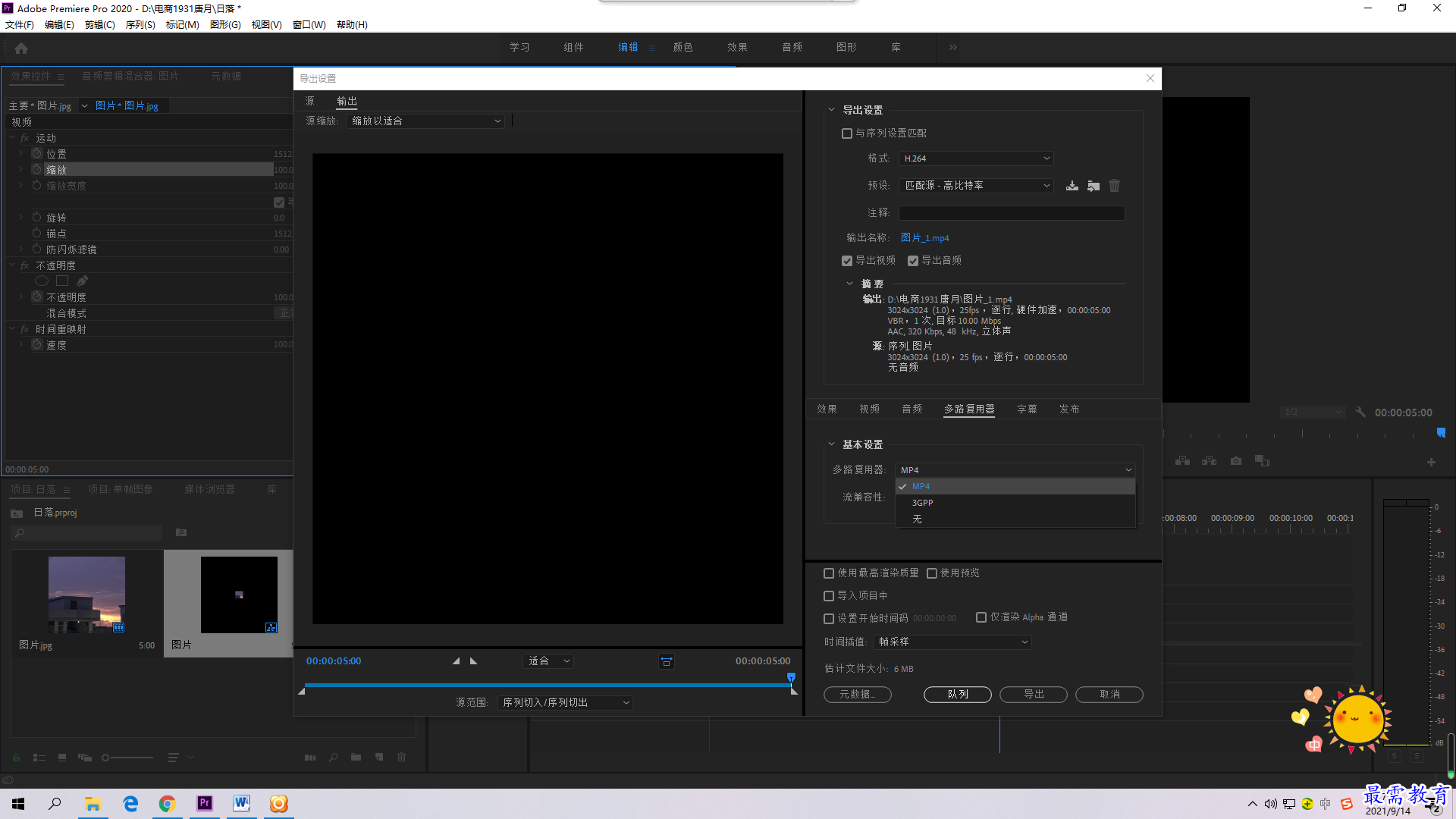This screenshot has height=819, width=1456.
Task: Click the Windows Start button
Action: click(x=18, y=803)
